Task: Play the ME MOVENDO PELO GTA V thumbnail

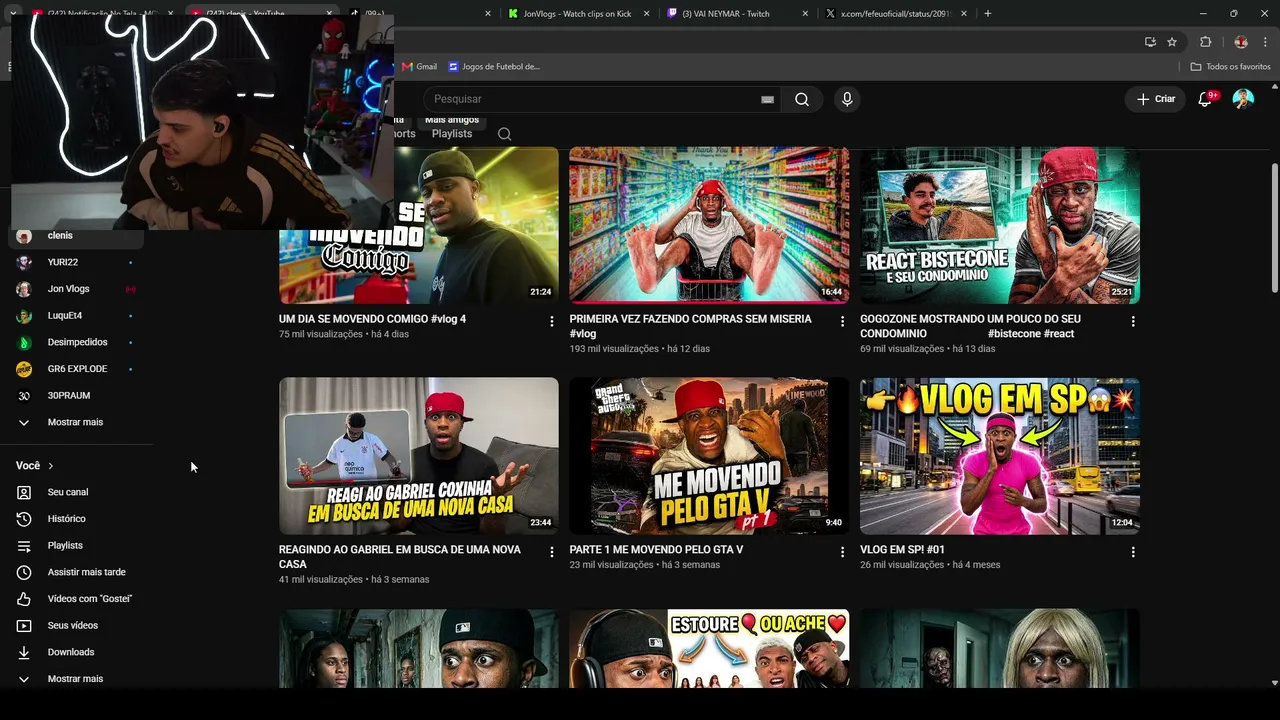Action: (x=709, y=456)
